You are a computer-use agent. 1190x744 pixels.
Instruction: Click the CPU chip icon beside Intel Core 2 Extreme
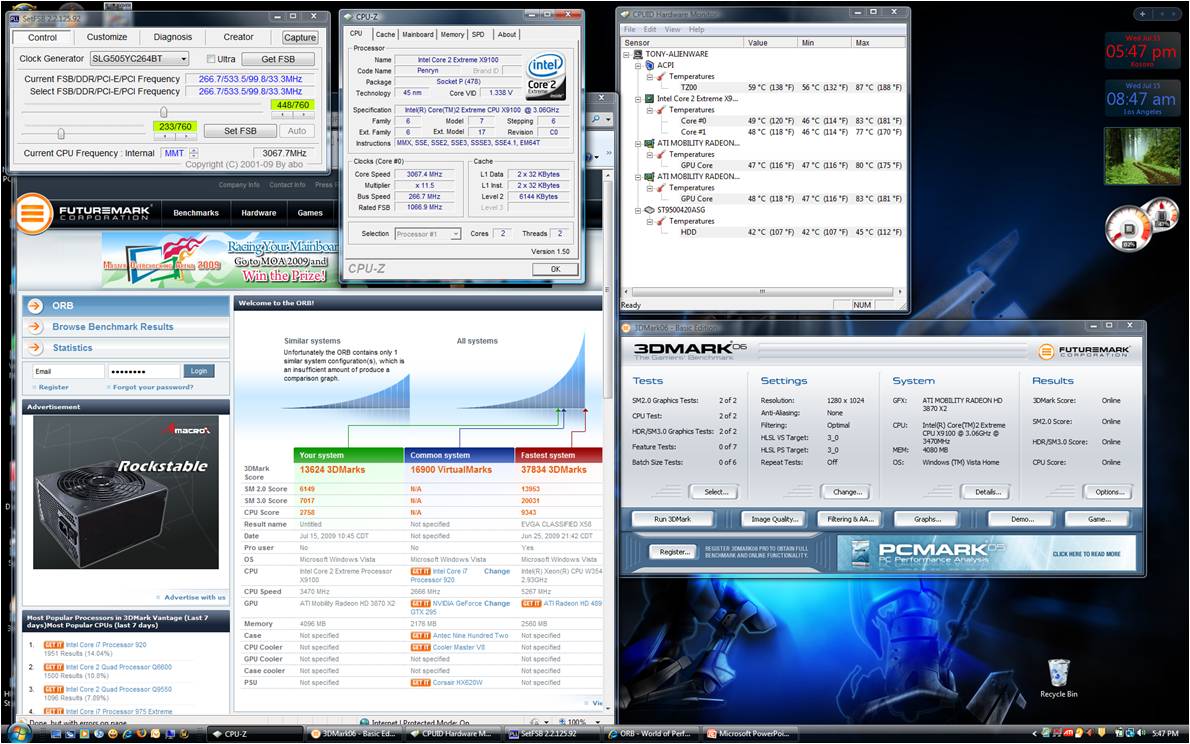(650, 99)
